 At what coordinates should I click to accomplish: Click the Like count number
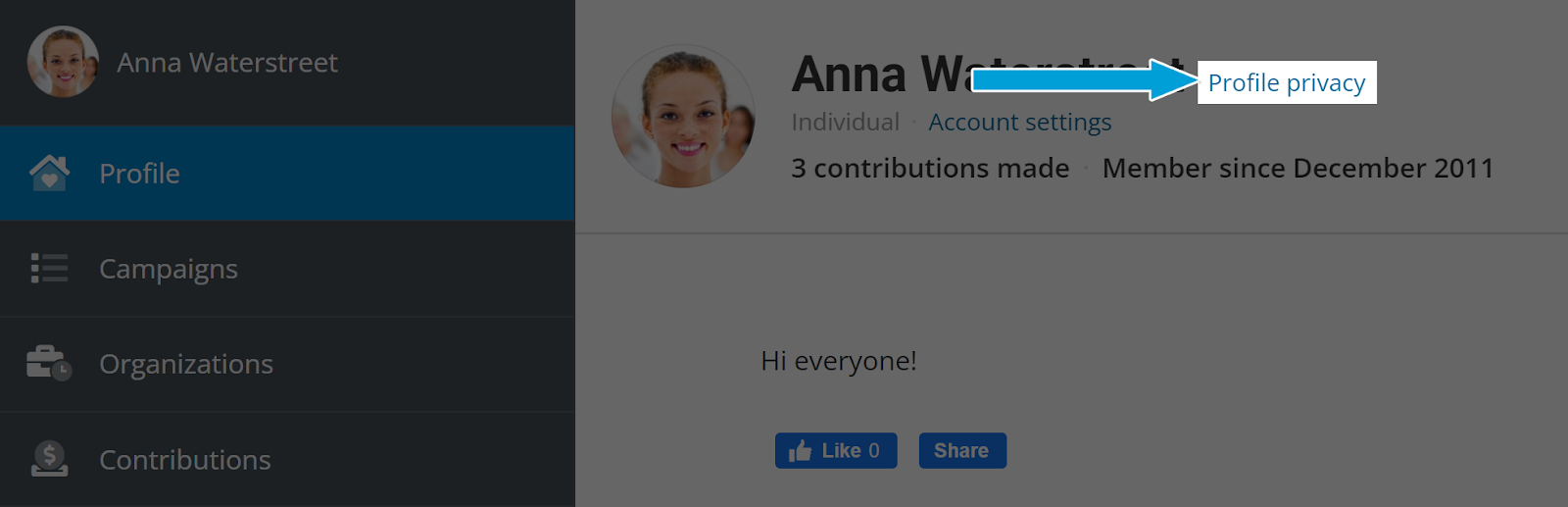tap(874, 450)
